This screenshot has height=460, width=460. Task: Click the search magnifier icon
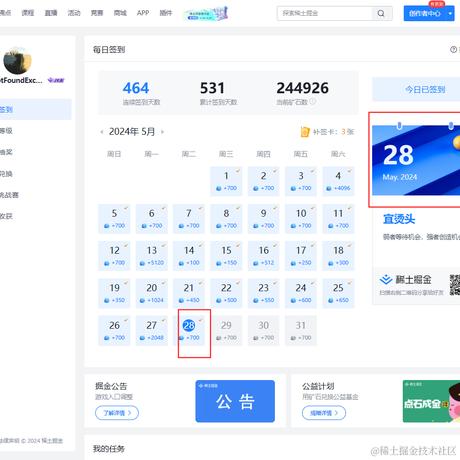381,14
